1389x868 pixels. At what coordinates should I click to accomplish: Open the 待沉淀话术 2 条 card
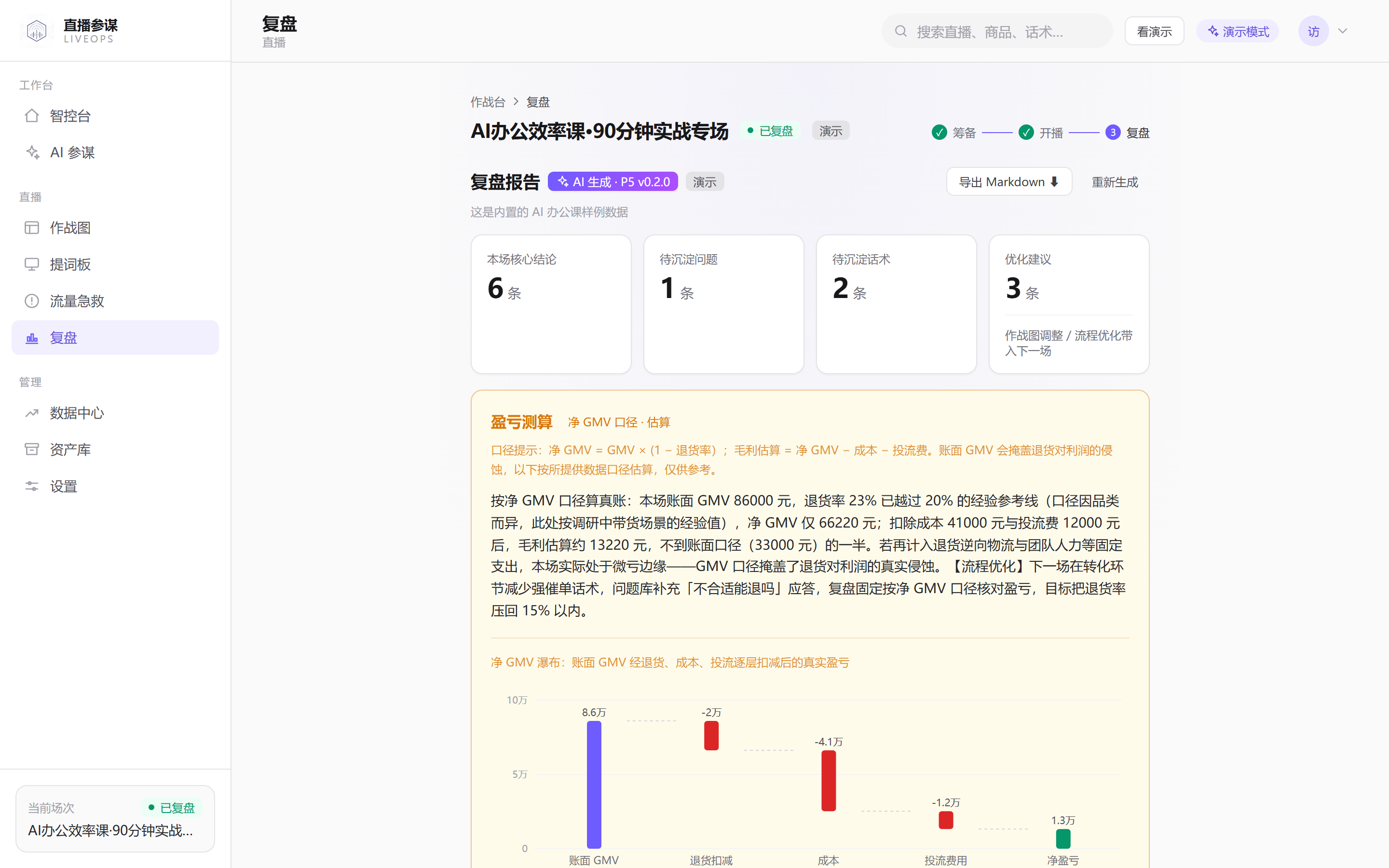pyautogui.click(x=897, y=304)
